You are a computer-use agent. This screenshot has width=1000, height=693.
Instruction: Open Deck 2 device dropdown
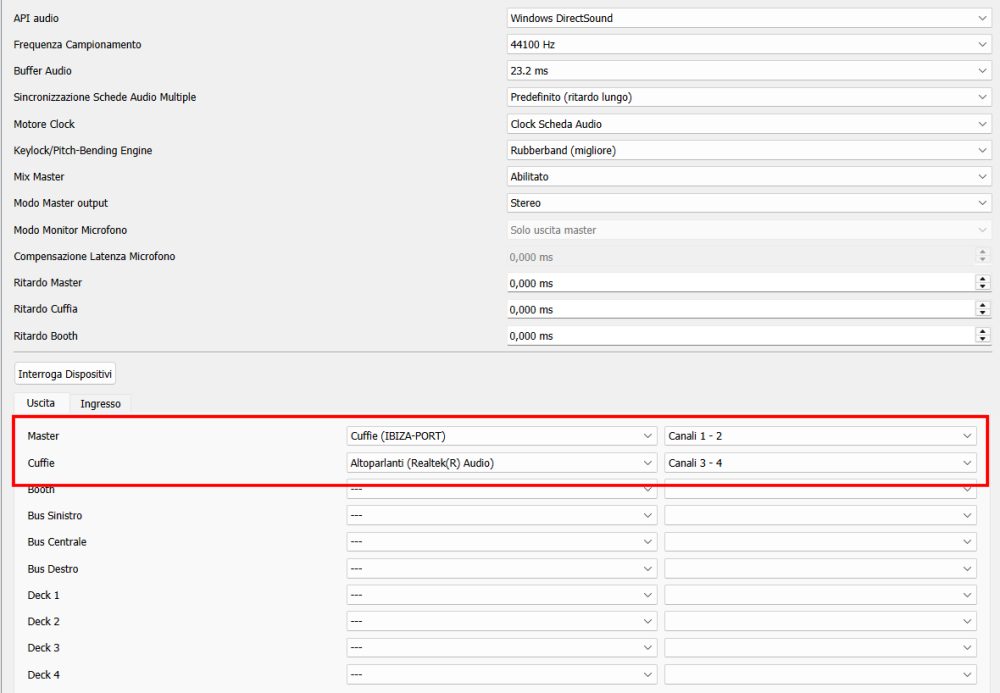pos(502,621)
